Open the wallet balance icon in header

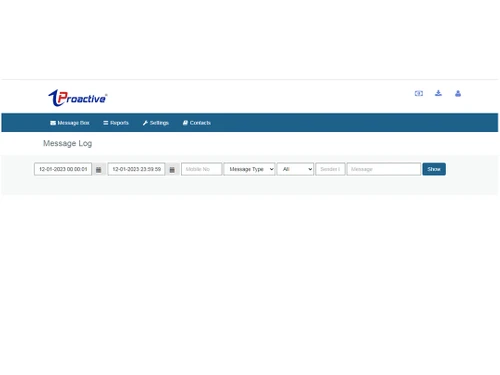pos(419,94)
